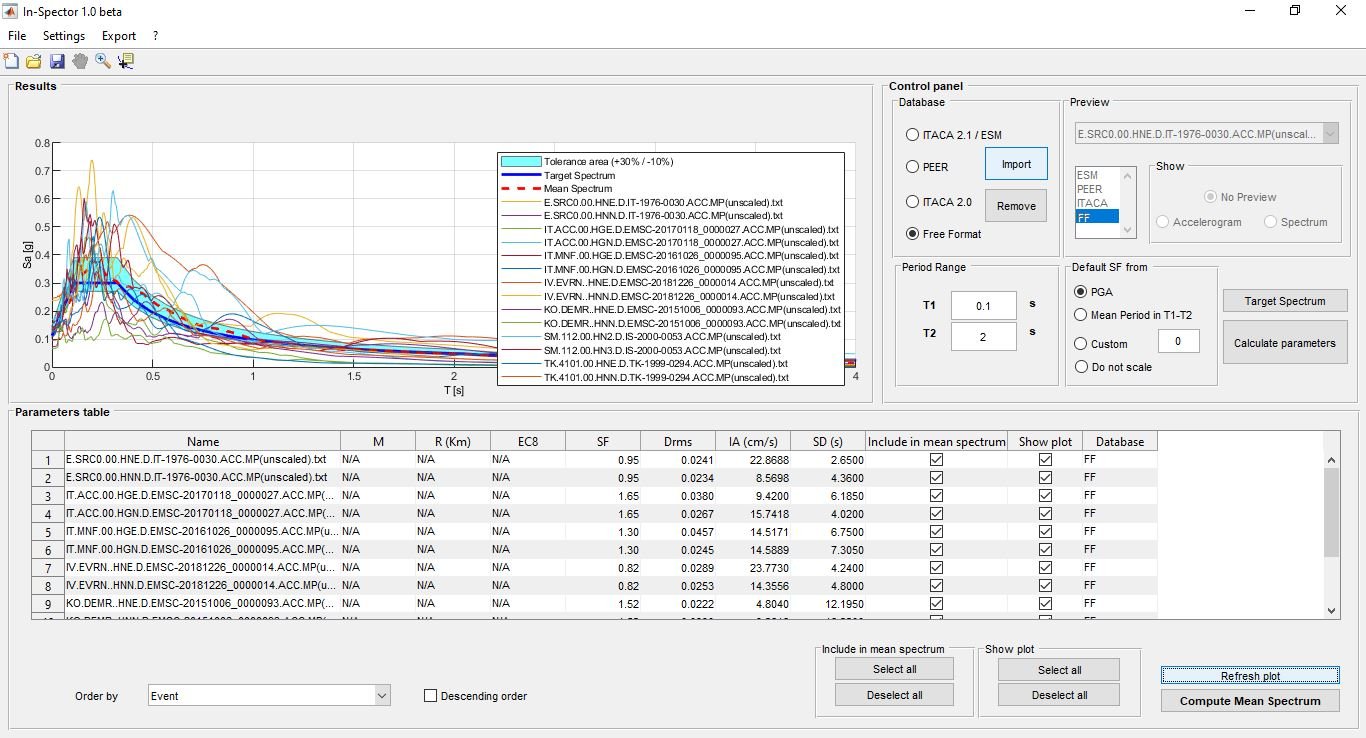
Task: Activate the Zoom In magnifier tool
Action: click(x=102, y=60)
